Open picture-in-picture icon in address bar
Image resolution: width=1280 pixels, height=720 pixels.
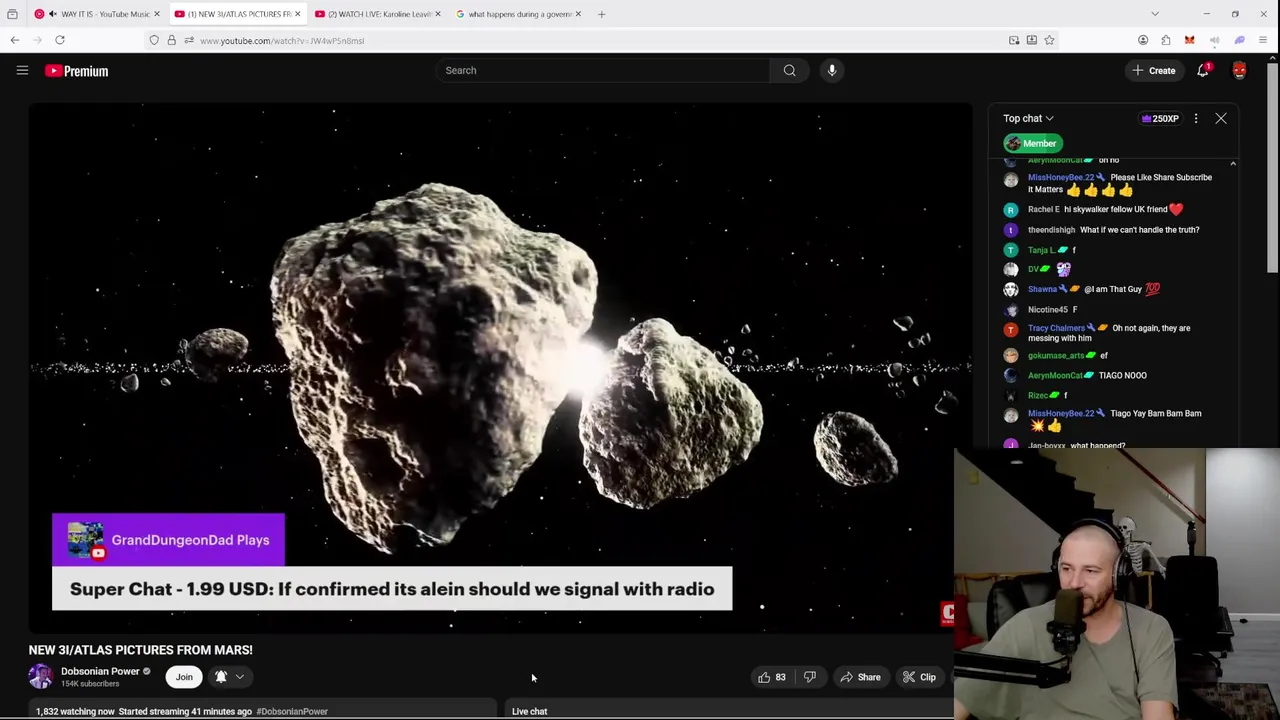coord(1014,40)
